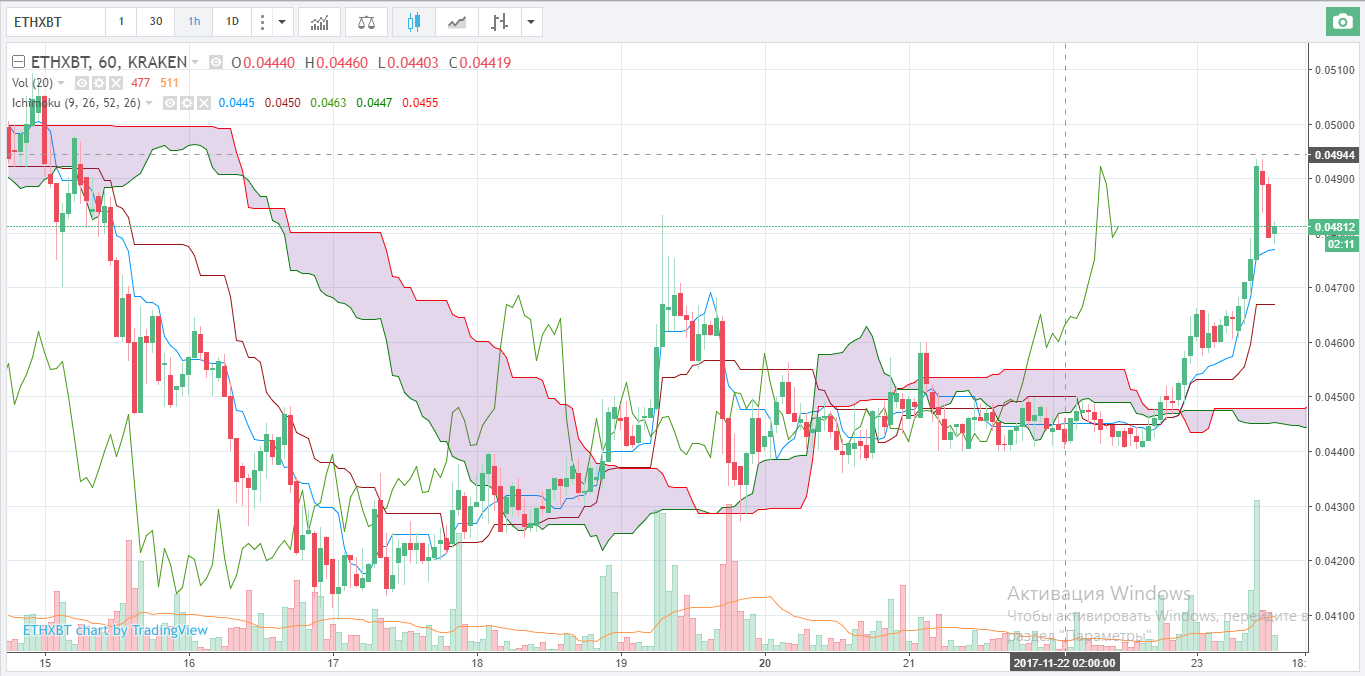Image resolution: width=1365 pixels, height=676 pixels.
Task: Select the 1 minute interval button
Action: [121, 21]
